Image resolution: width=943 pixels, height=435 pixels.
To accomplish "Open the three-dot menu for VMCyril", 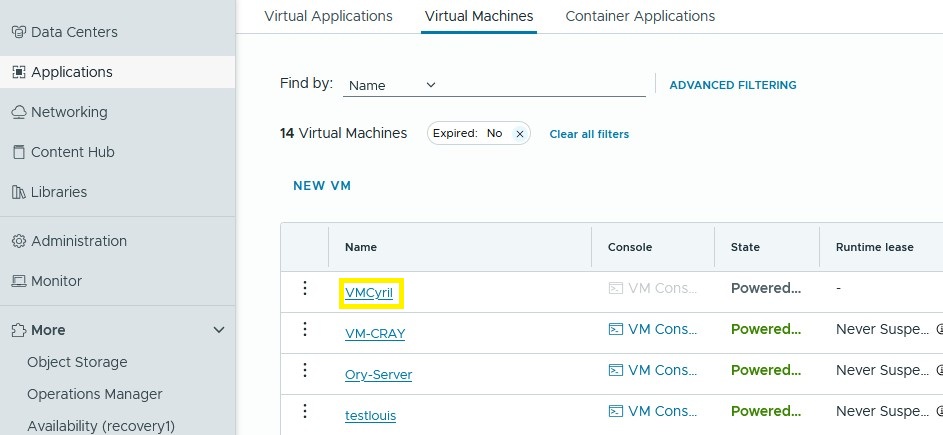I will click(305, 289).
